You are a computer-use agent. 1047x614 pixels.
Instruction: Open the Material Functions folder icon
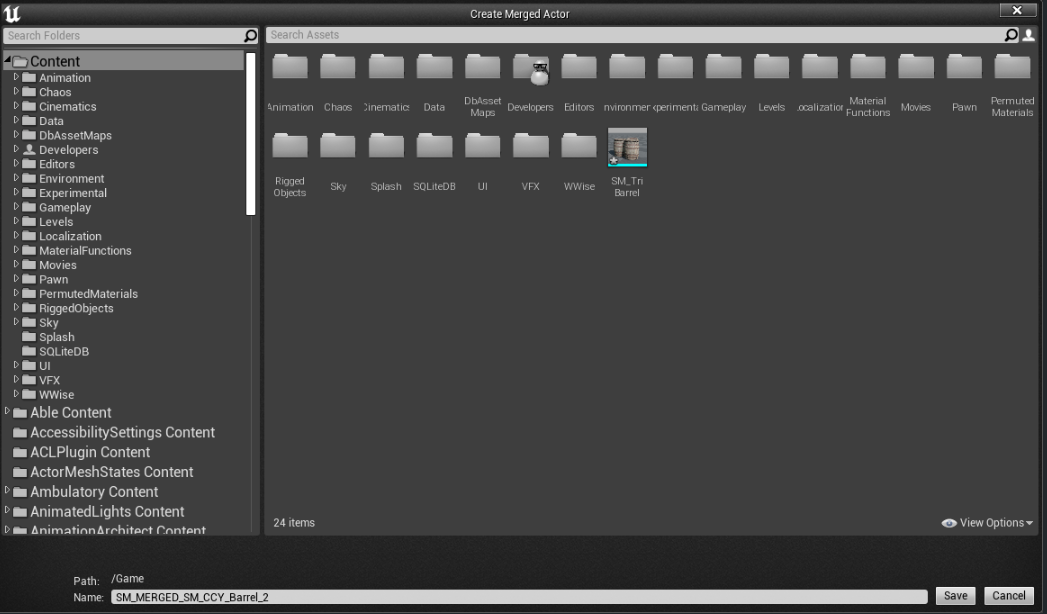point(867,67)
